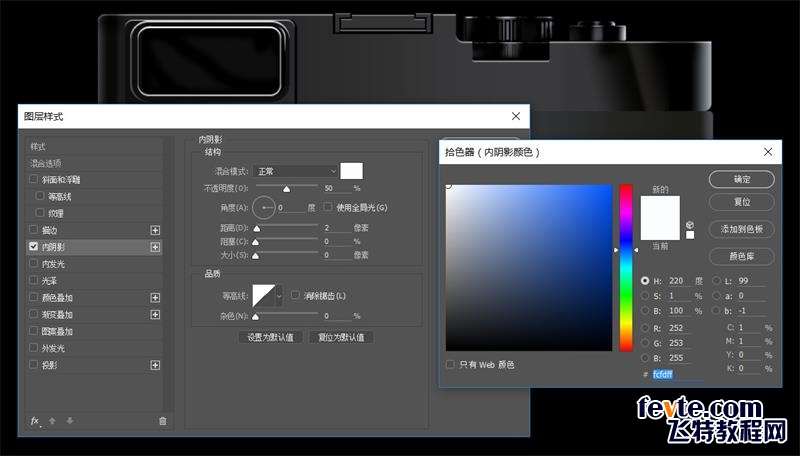Select the H hue radio button

coord(645,281)
